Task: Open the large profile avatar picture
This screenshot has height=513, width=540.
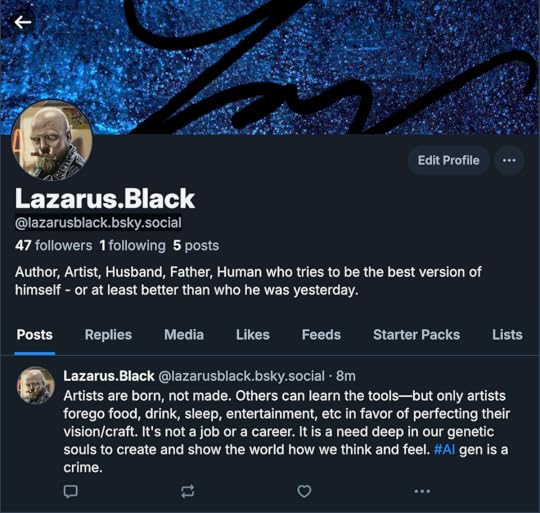Action: tap(52, 140)
